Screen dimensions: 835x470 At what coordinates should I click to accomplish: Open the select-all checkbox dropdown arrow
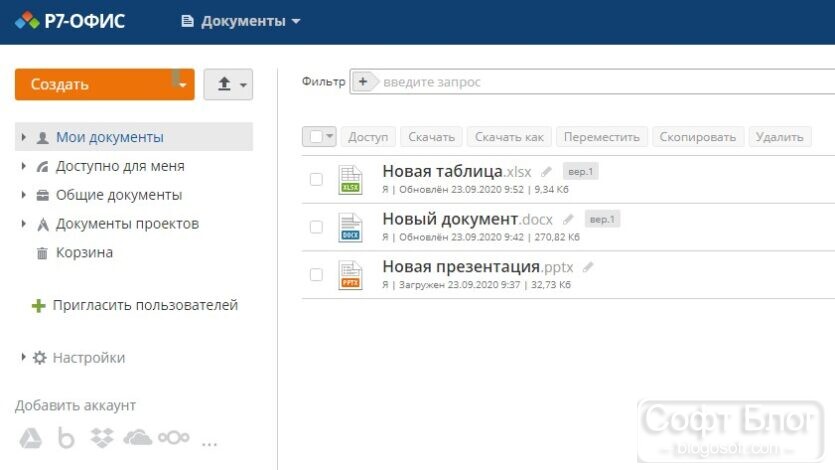(x=330, y=137)
